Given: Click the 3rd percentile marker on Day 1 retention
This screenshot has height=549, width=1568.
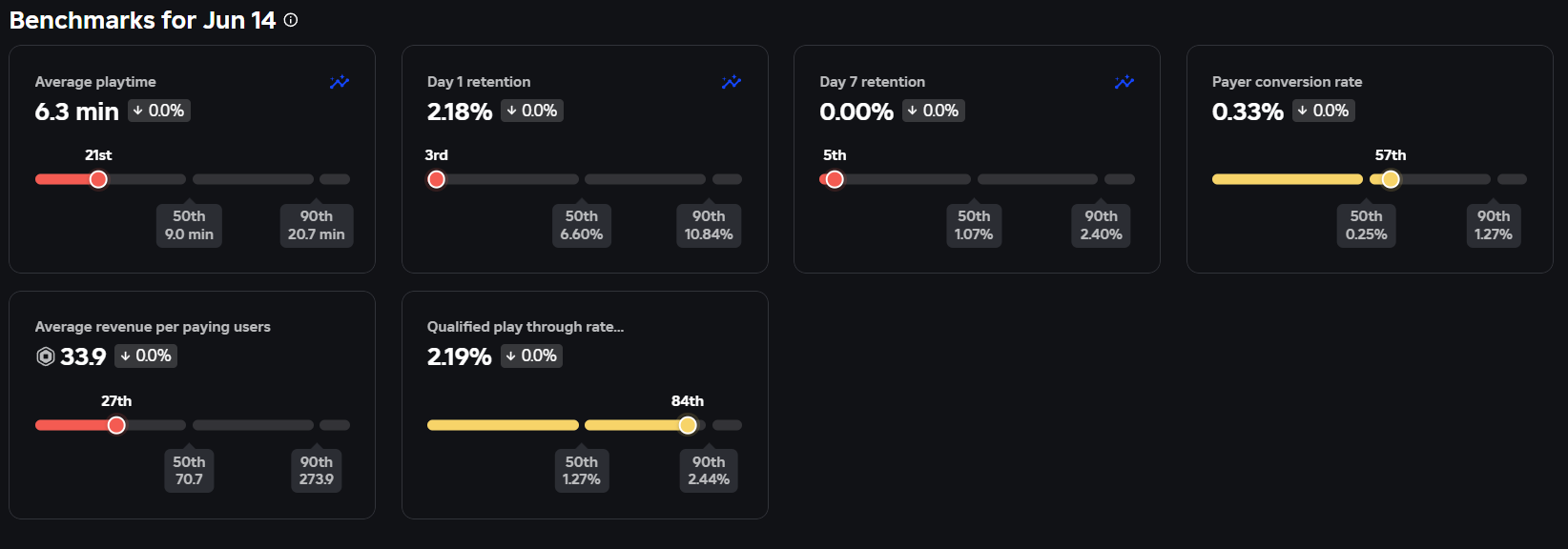Looking at the screenshot, I should pos(437,179).
